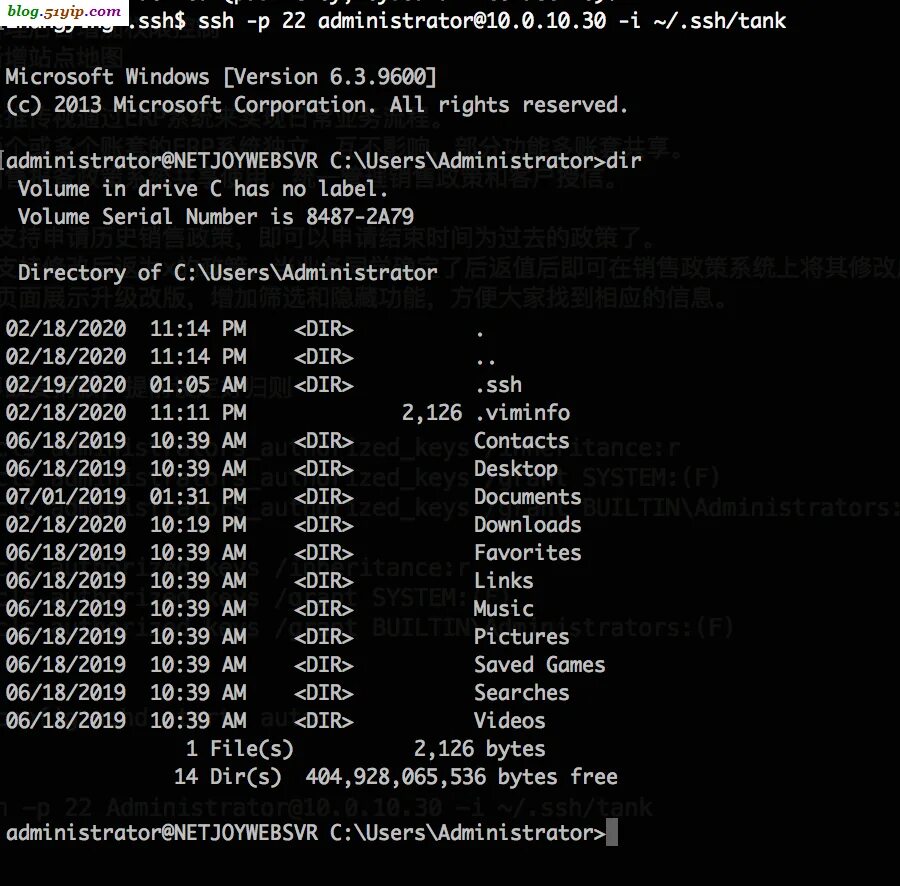Select the Videos directory entry
Screen dimensions: 900x886
(510, 720)
